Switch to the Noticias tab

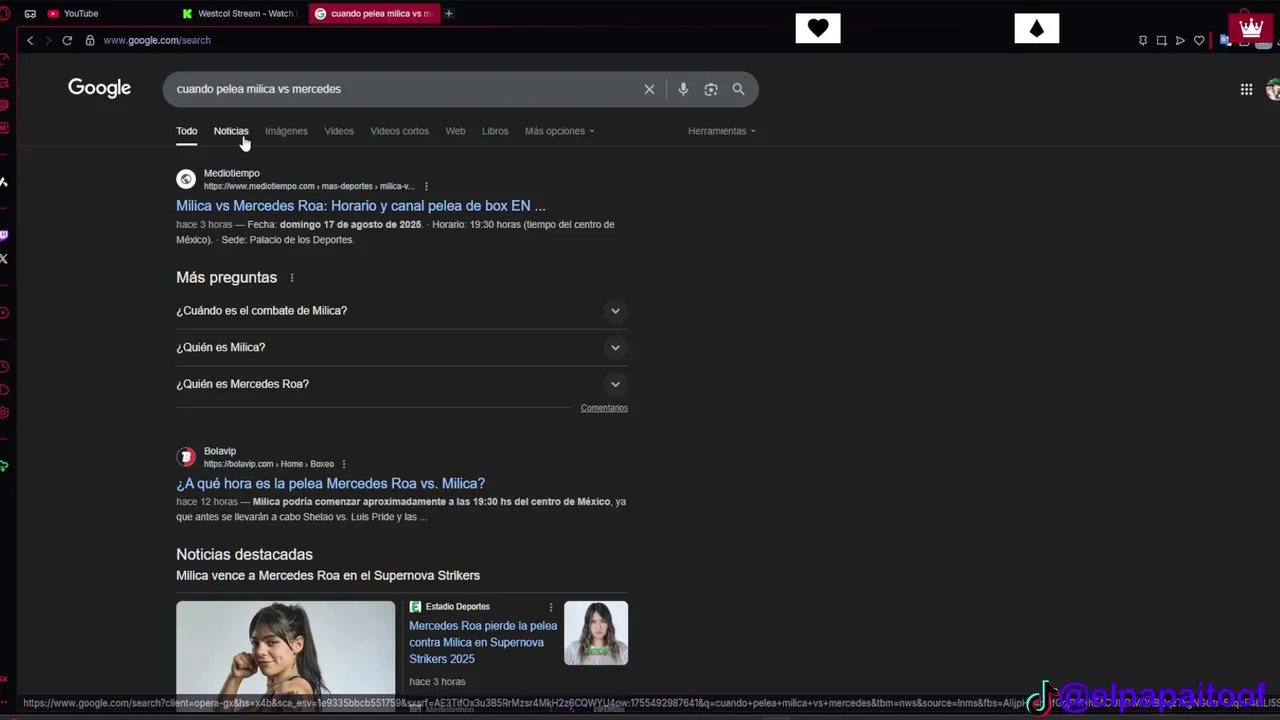231,131
